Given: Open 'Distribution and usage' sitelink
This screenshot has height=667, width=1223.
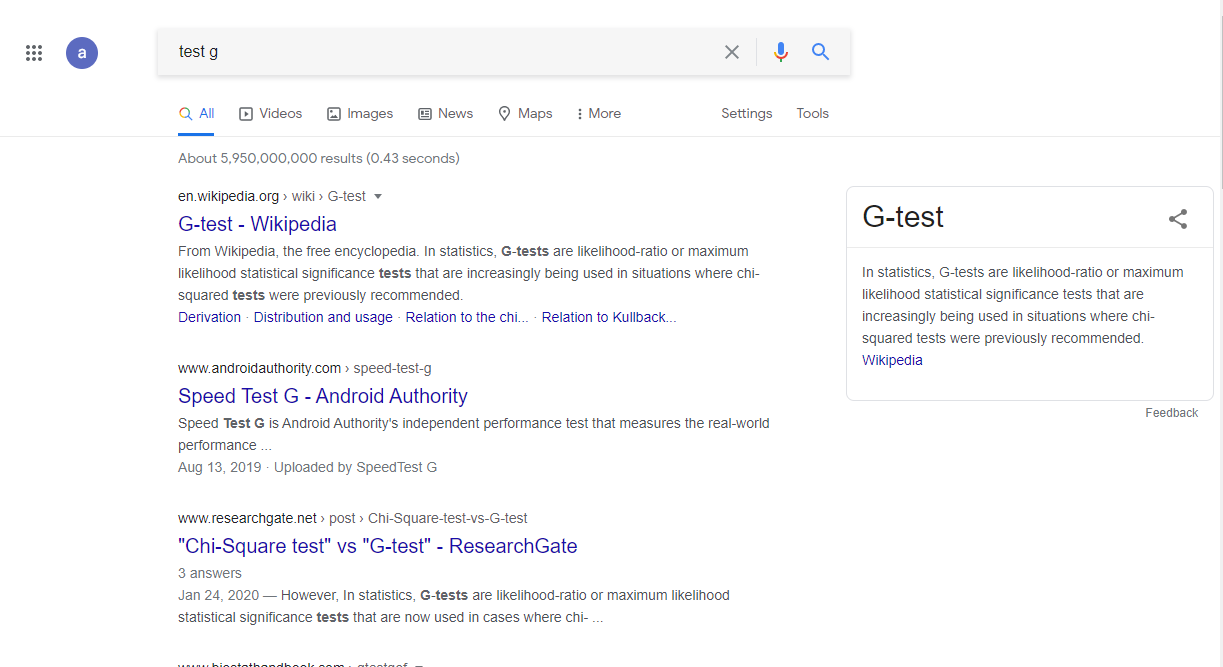Looking at the screenshot, I should 323,317.
